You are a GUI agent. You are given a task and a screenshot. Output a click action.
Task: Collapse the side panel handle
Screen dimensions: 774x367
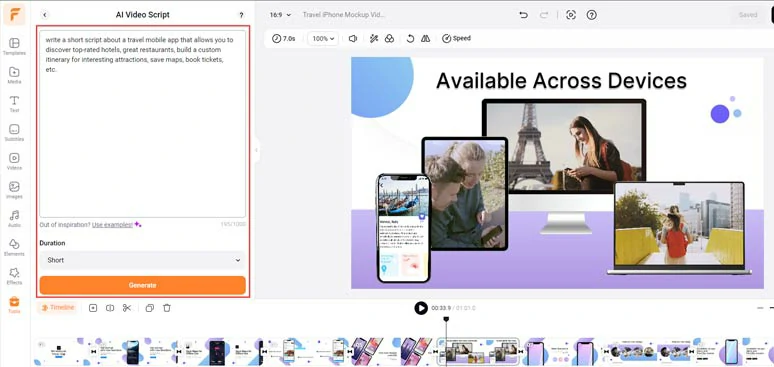[257, 150]
